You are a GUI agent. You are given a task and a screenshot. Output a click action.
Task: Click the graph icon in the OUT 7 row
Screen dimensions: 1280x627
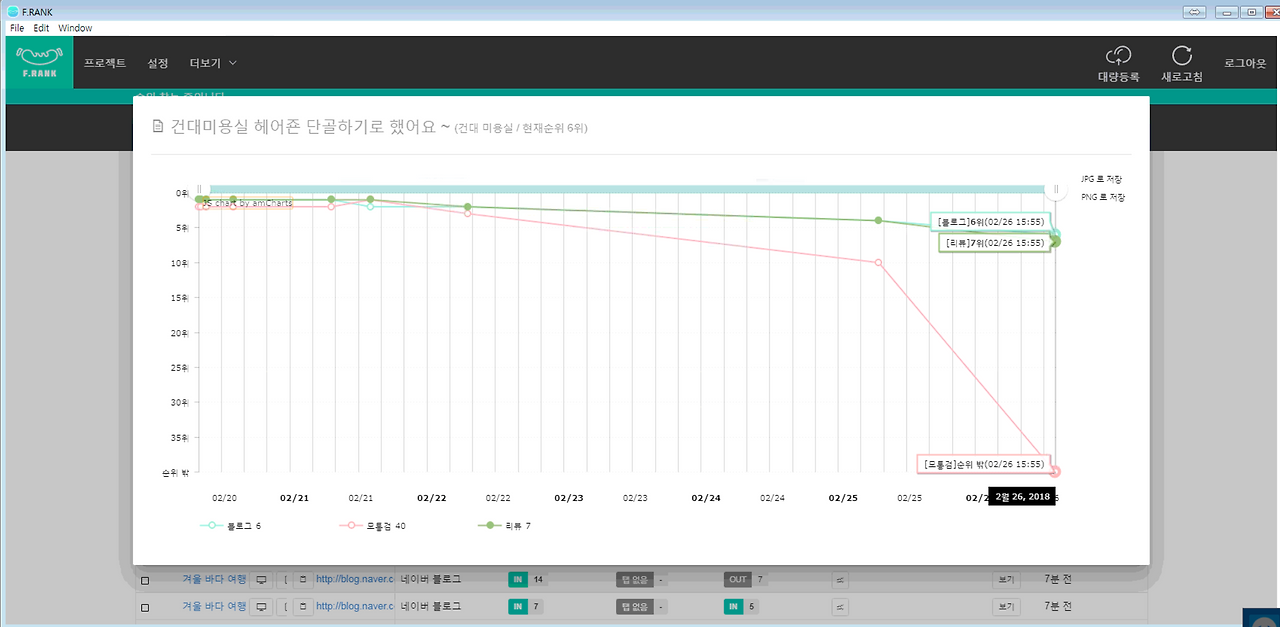tap(840, 579)
